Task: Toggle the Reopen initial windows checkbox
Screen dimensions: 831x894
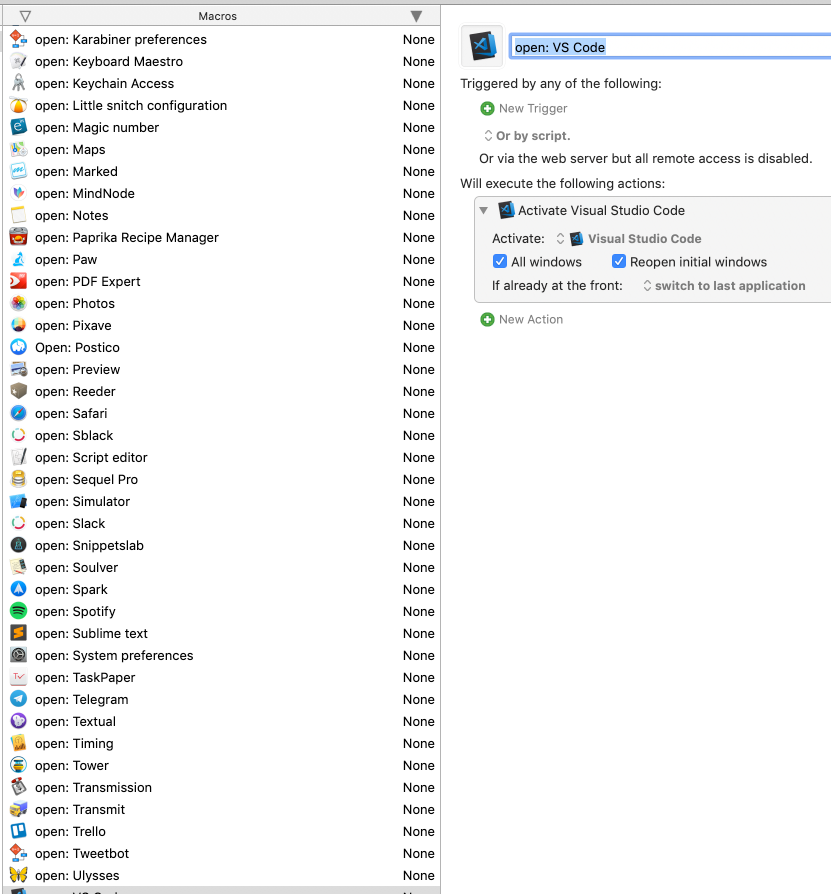Action: (618, 261)
